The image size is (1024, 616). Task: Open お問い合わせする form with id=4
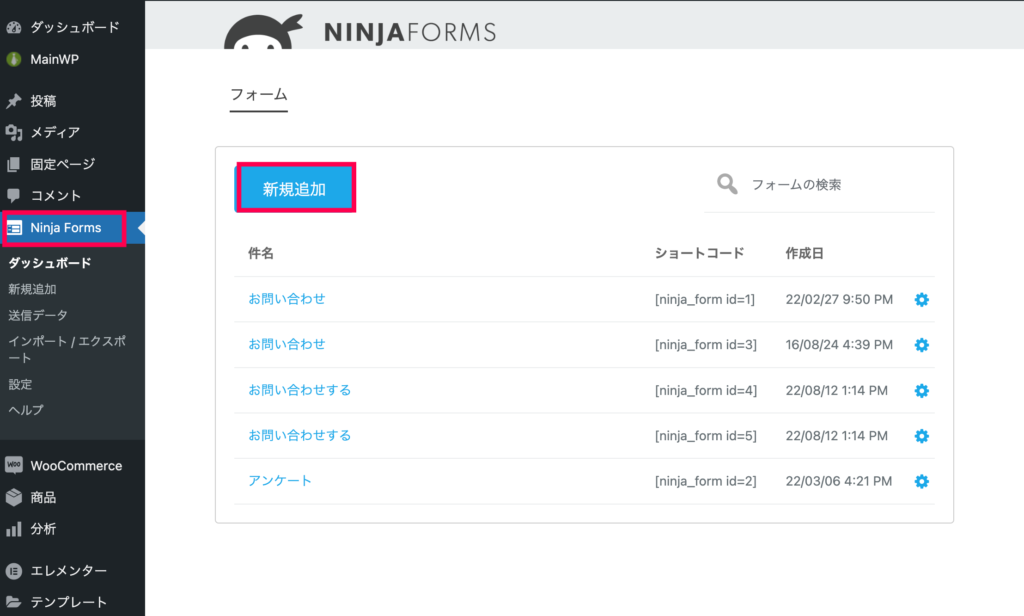point(299,390)
